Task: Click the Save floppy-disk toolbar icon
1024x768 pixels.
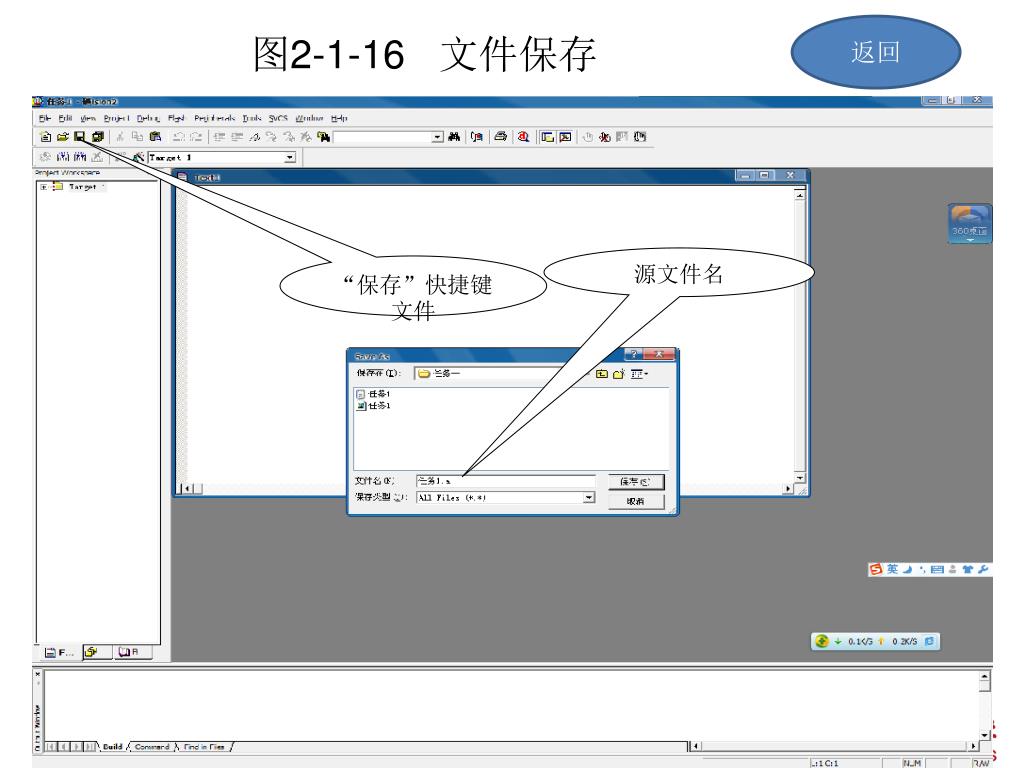Action: point(80,136)
